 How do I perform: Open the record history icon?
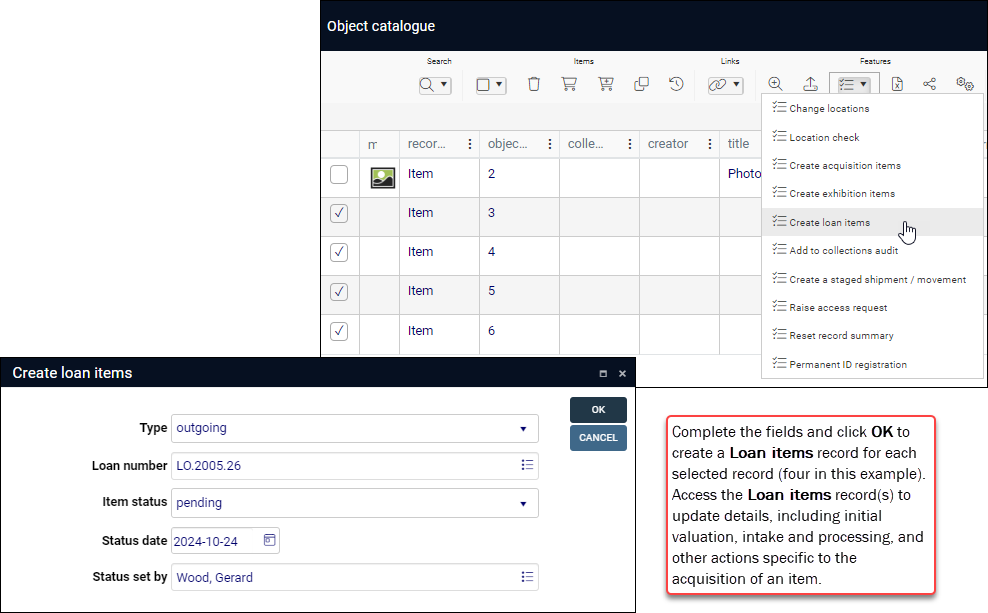[676, 84]
